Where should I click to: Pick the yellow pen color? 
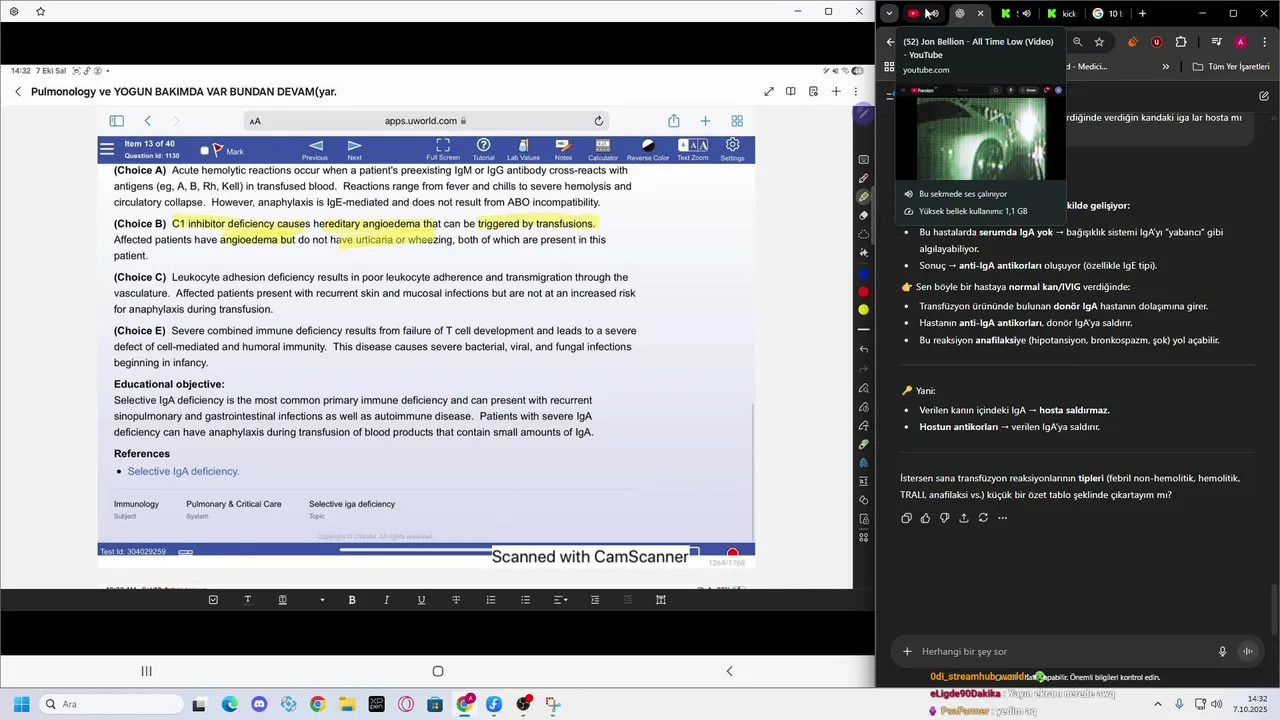[864, 310]
